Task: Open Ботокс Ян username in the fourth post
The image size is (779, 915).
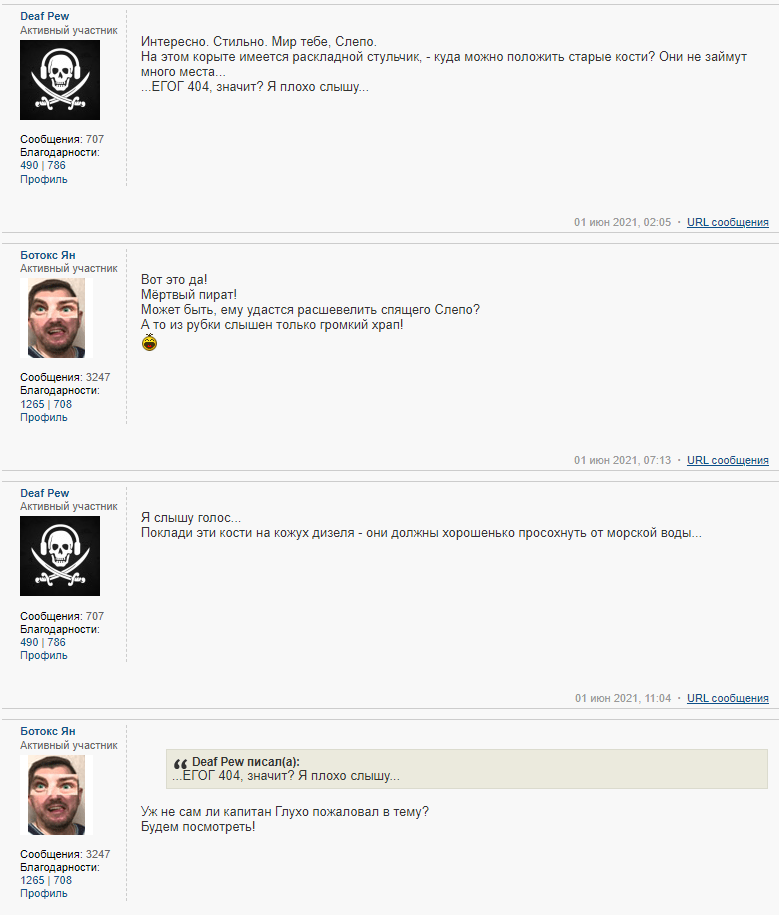Action: click(x=48, y=731)
